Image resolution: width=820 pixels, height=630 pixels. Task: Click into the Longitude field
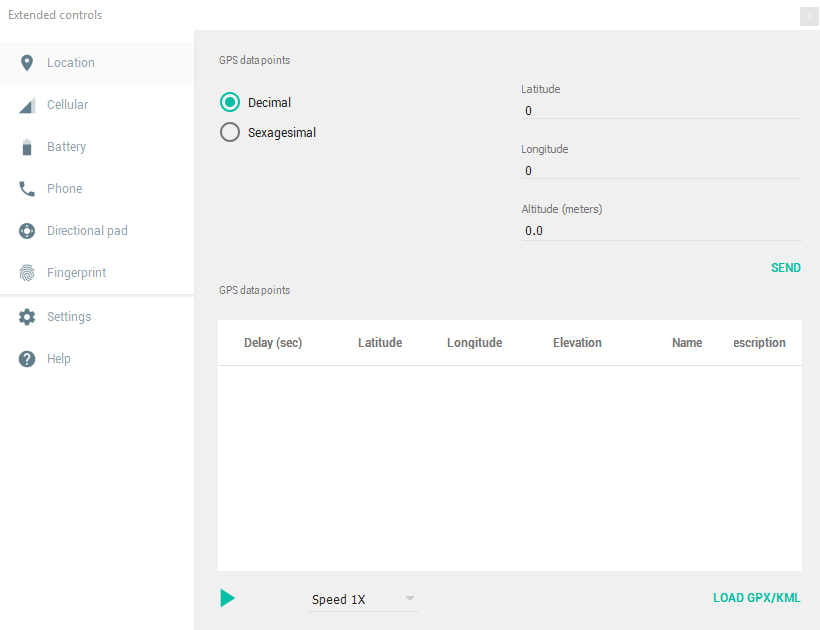point(660,170)
